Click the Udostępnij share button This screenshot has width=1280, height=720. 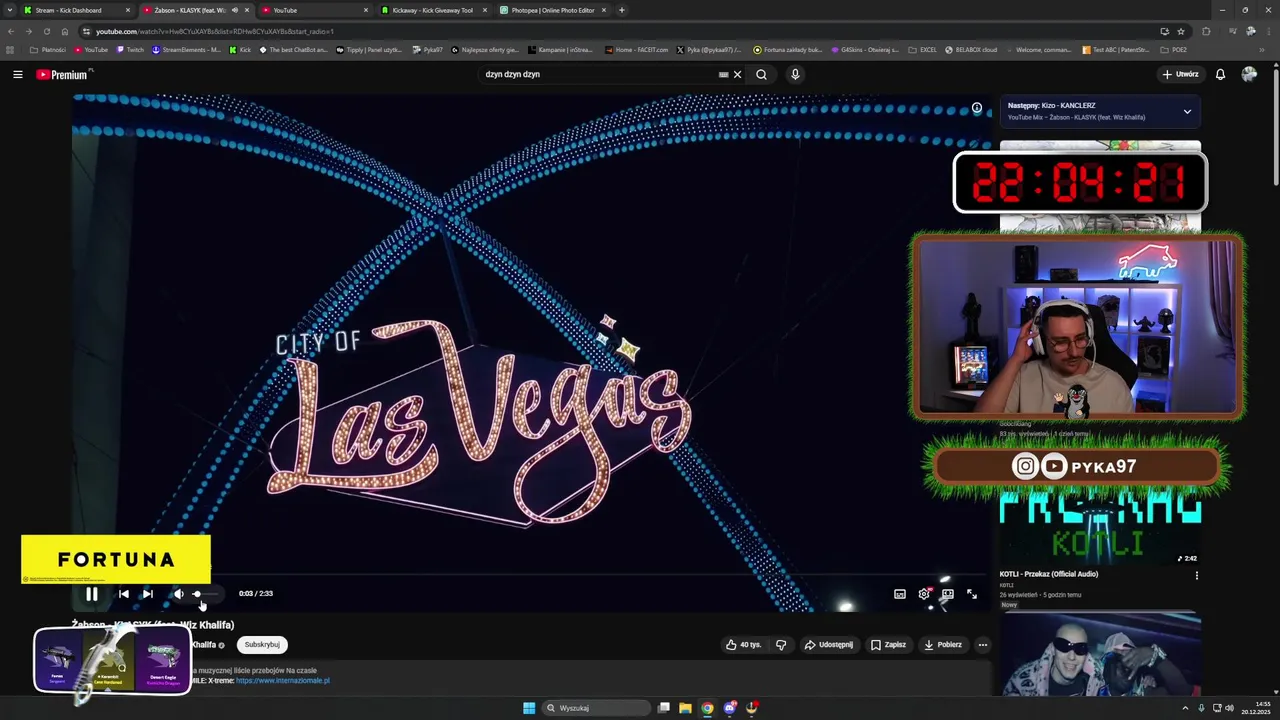tap(828, 645)
